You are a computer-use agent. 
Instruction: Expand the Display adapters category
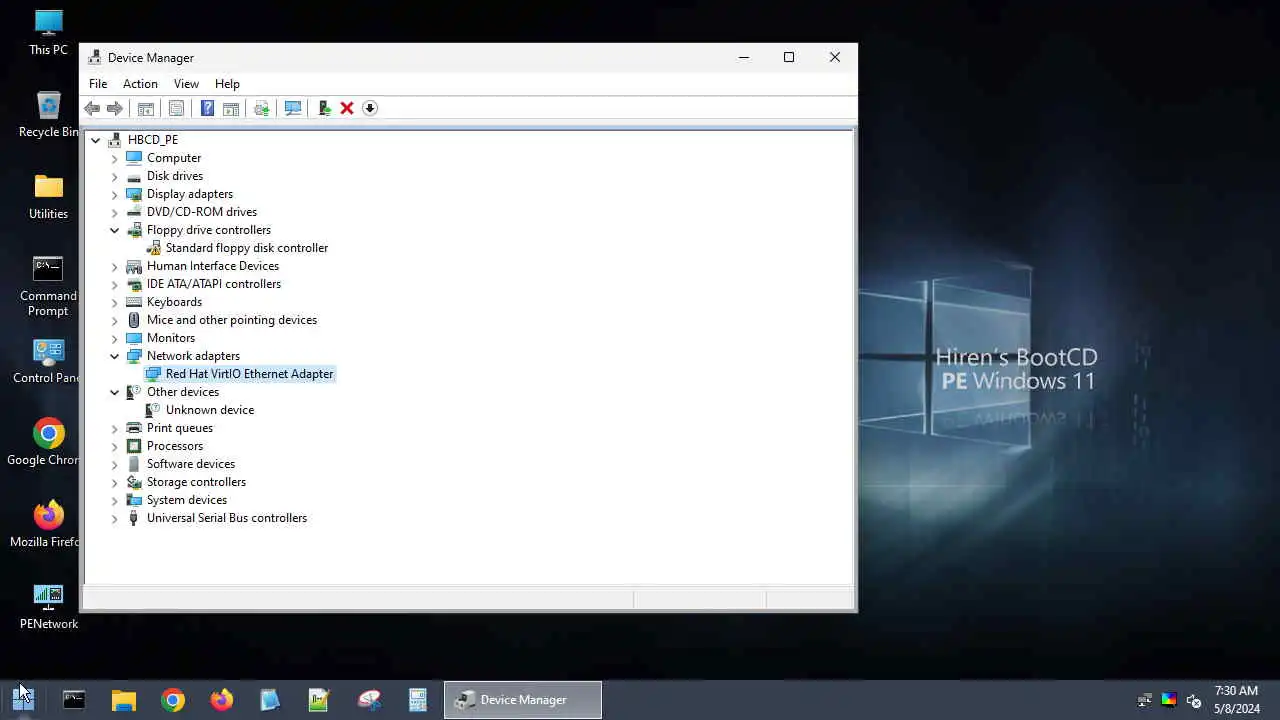pyautogui.click(x=114, y=194)
